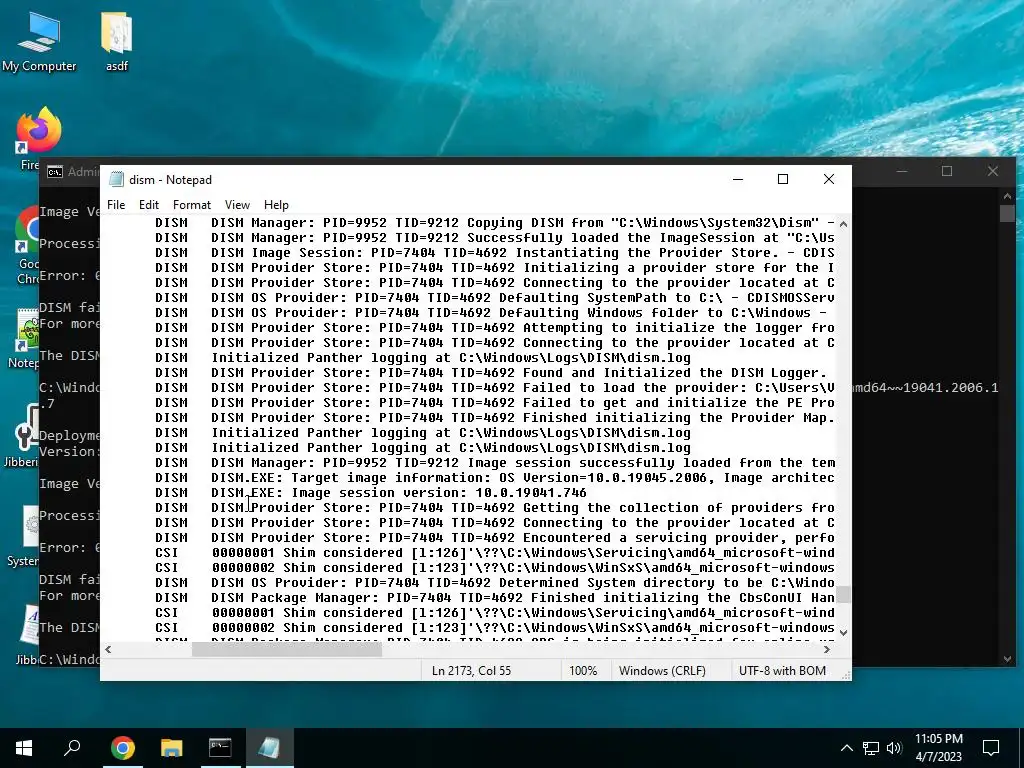
Task: Click line 'DISM.EXE: Image session version: 10.0.19041.746'
Action: (398, 492)
